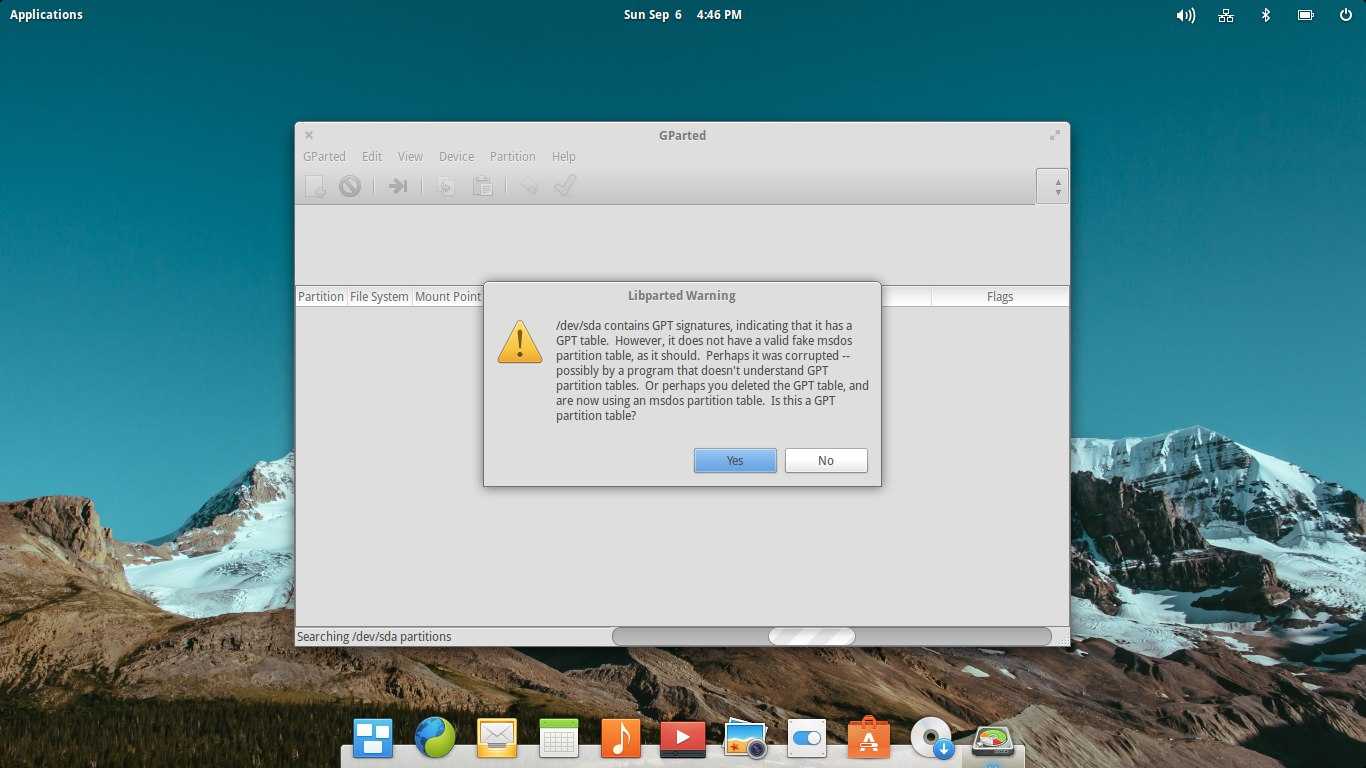Open the Applications menu in top panel
Screen dimensions: 1366x768
pos(46,15)
